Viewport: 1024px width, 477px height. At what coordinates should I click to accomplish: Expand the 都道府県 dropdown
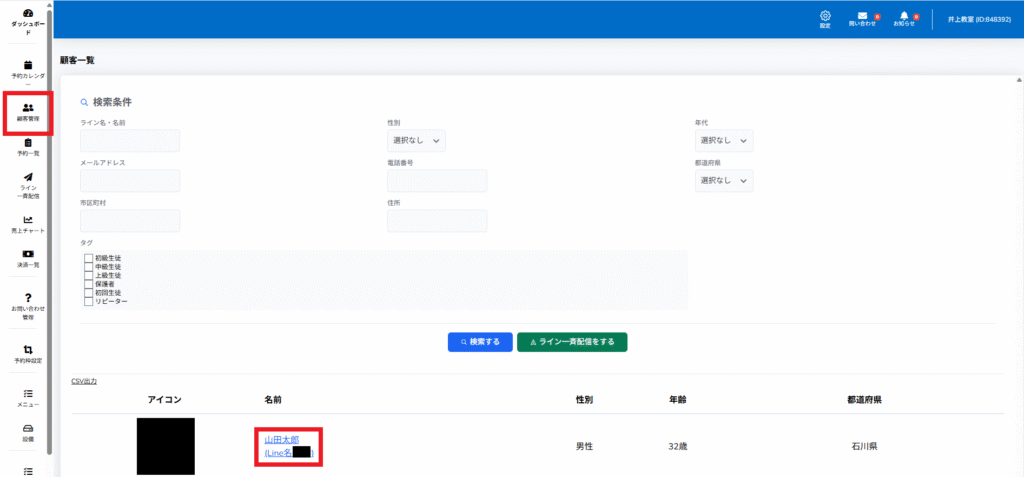[723, 181]
